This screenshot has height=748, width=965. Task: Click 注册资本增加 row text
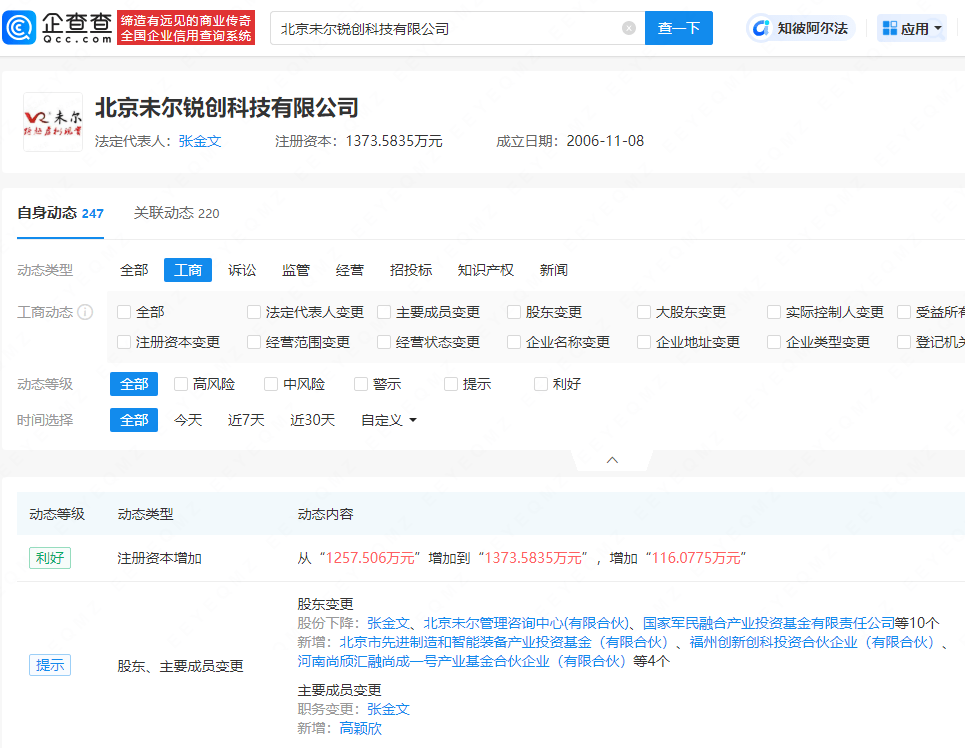[159, 558]
